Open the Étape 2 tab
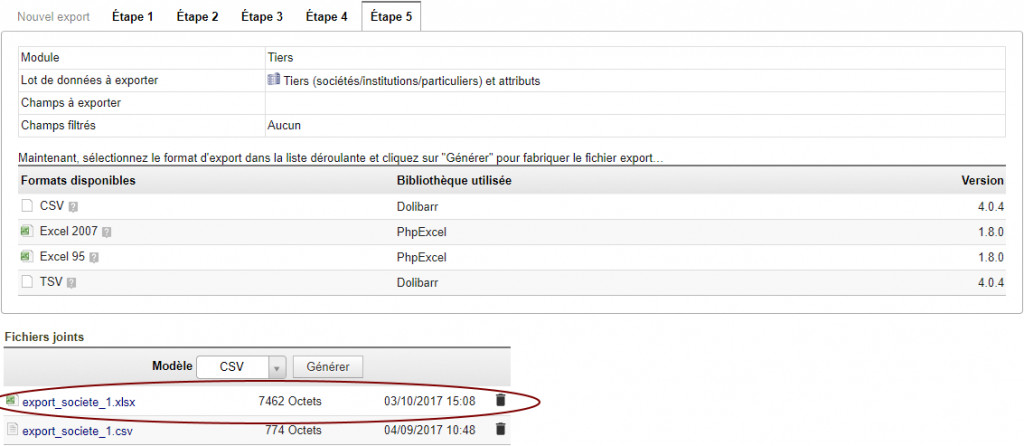The image size is (1024, 446). 197,17
